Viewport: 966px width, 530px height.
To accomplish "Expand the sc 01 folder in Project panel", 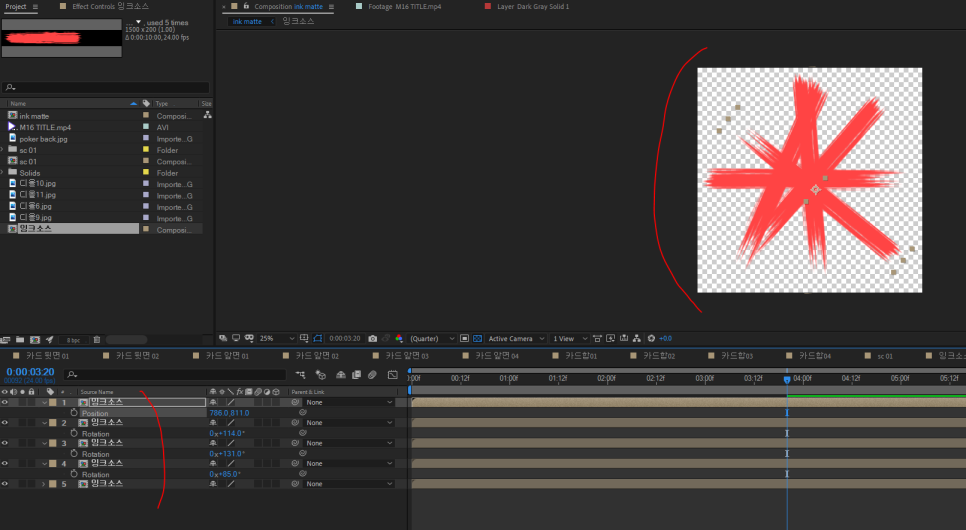I will click(x=2, y=150).
